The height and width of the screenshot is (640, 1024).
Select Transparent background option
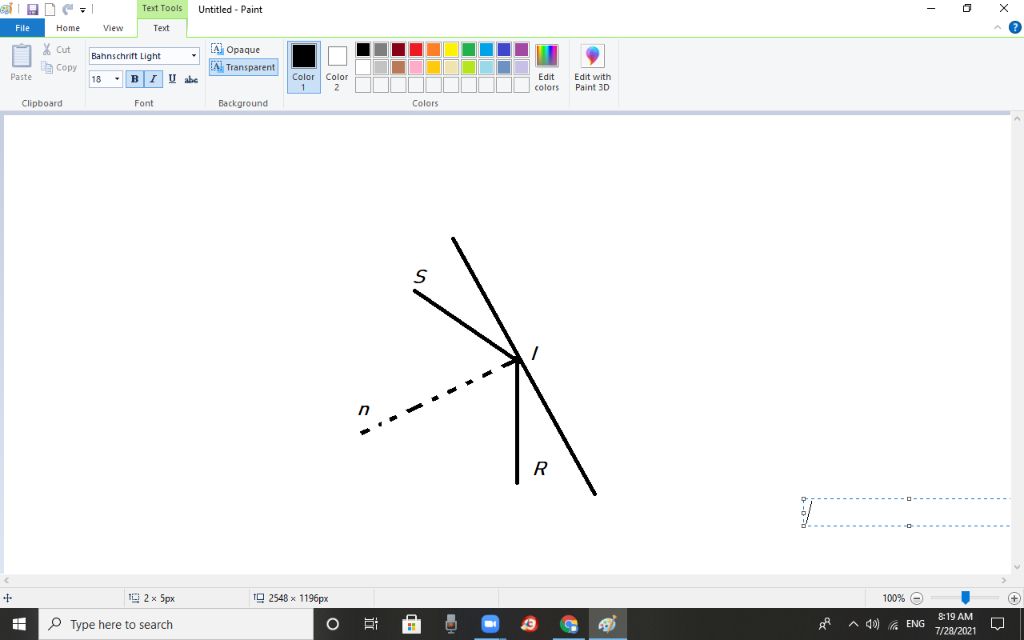pyautogui.click(x=244, y=67)
